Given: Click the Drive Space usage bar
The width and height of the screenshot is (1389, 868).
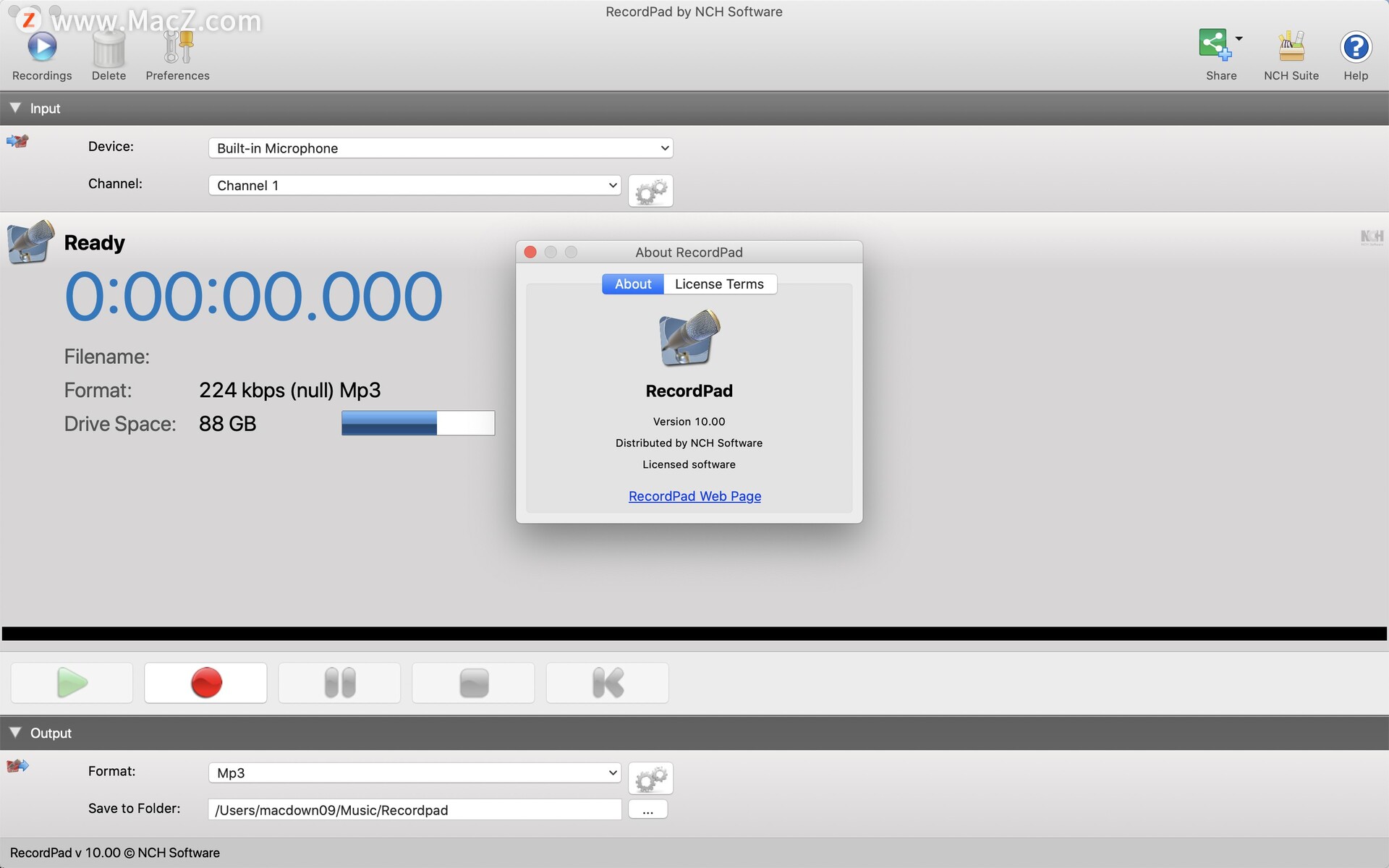Looking at the screenshot, I should coord(418,423).
